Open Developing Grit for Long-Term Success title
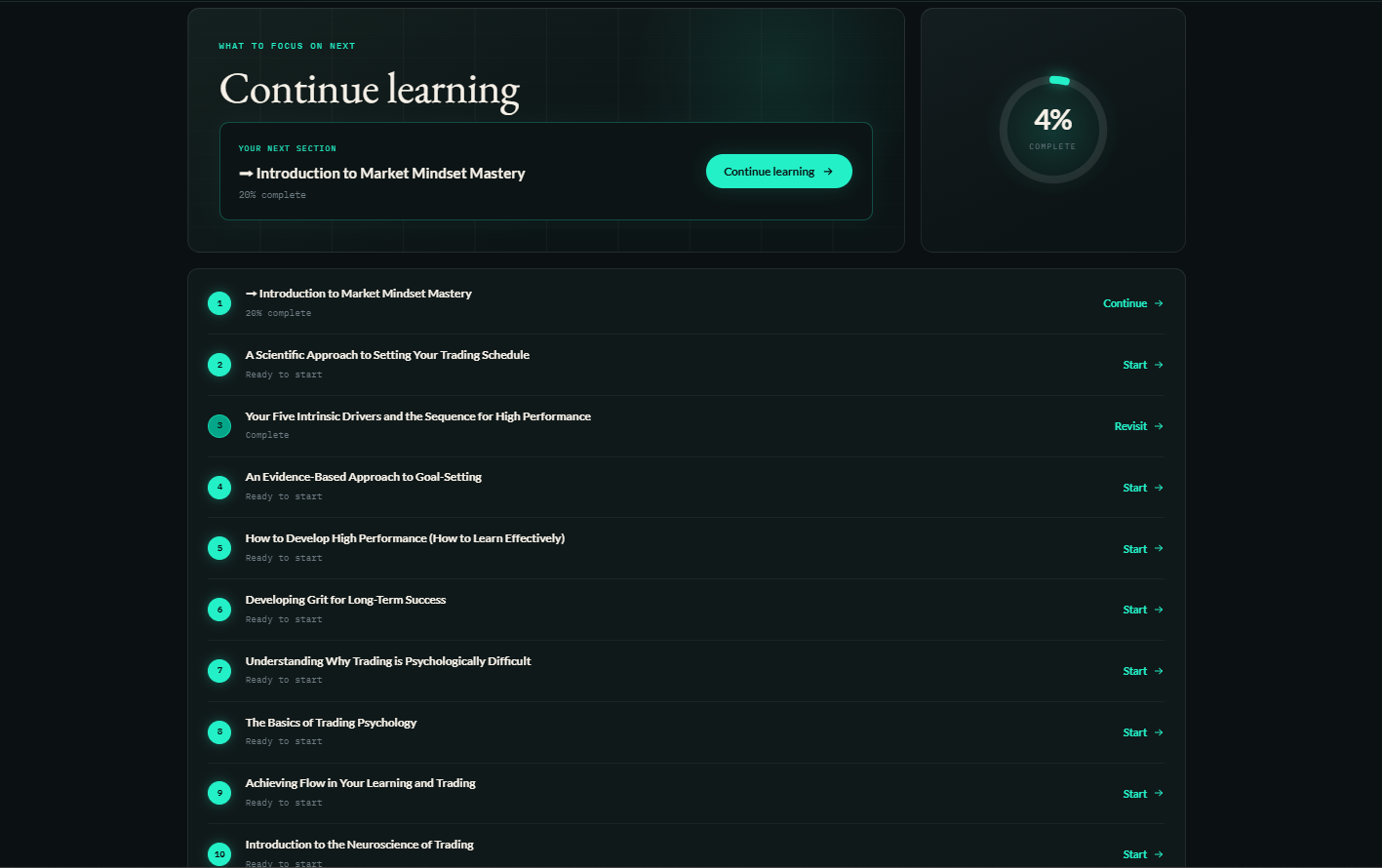This screenshot has width=1382, height=868. (345, 600)
